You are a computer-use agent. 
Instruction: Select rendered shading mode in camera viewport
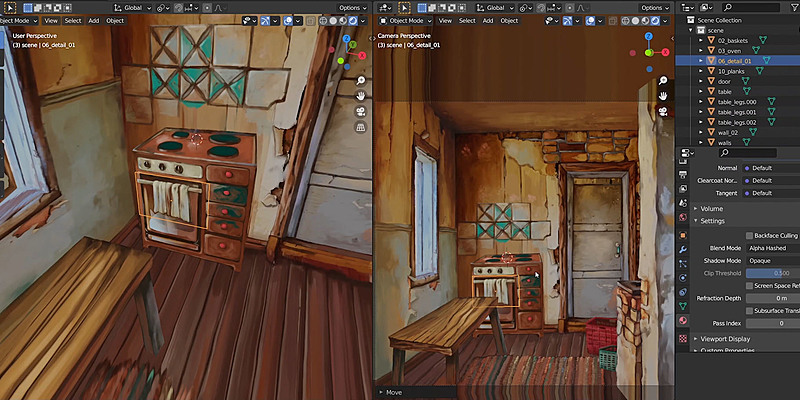tap(653, 20)
